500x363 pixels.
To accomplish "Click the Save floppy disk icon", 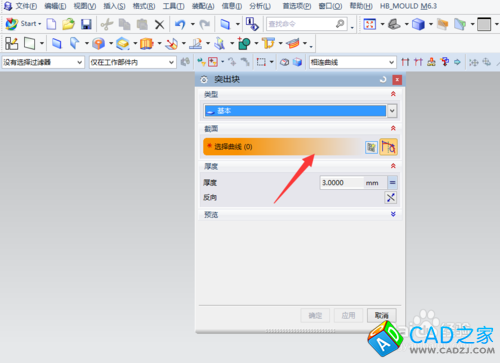I will point(86,24).
